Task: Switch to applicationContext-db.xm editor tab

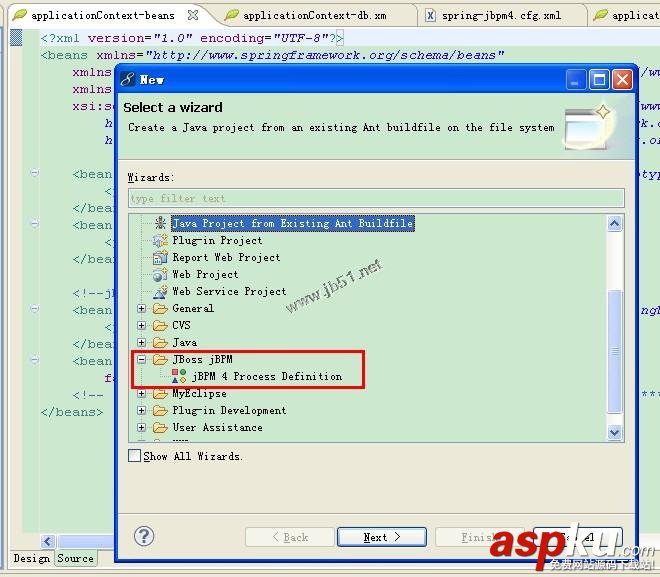Action: 314,16
